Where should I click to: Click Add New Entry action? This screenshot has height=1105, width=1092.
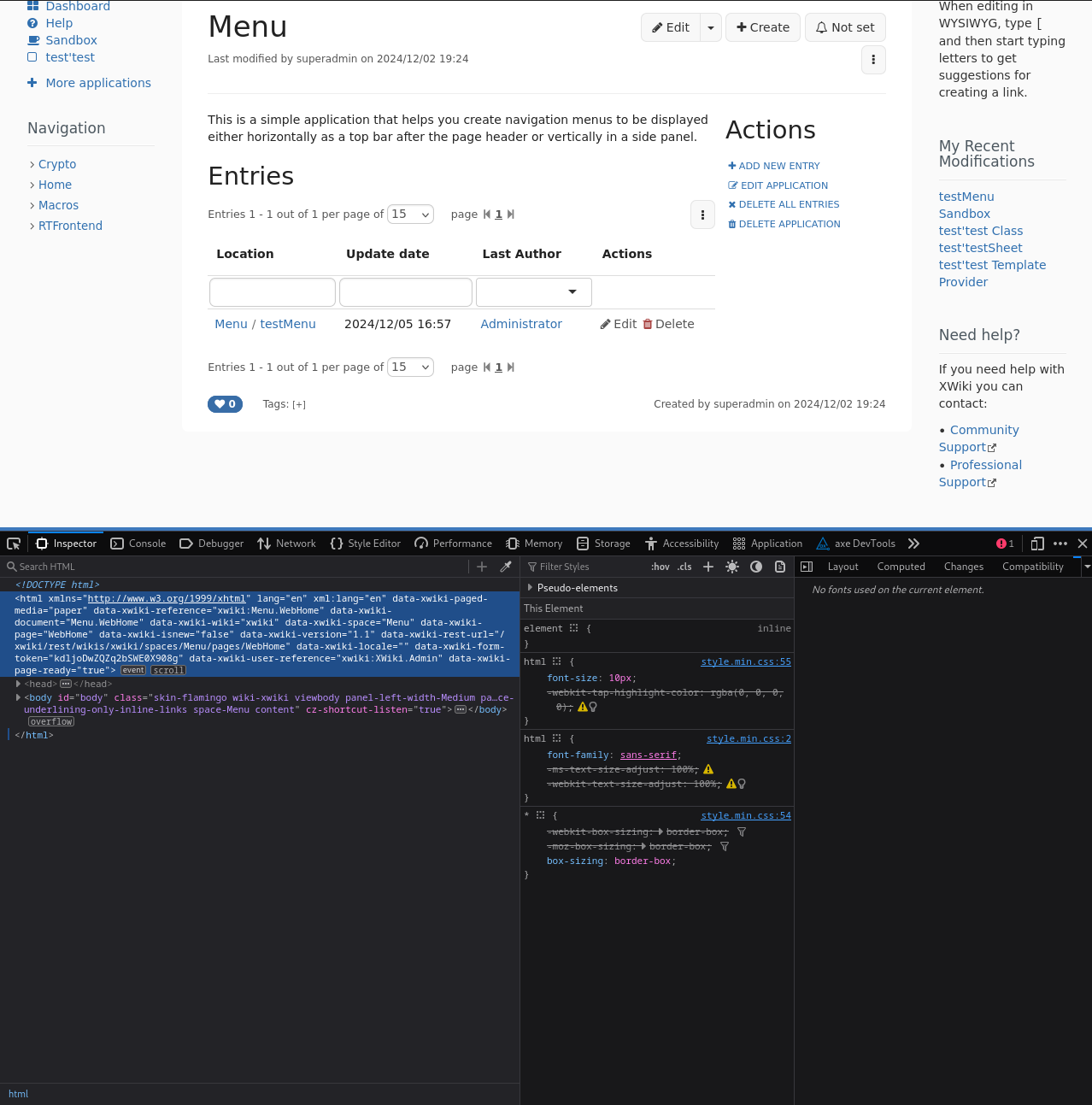(774, 166)
